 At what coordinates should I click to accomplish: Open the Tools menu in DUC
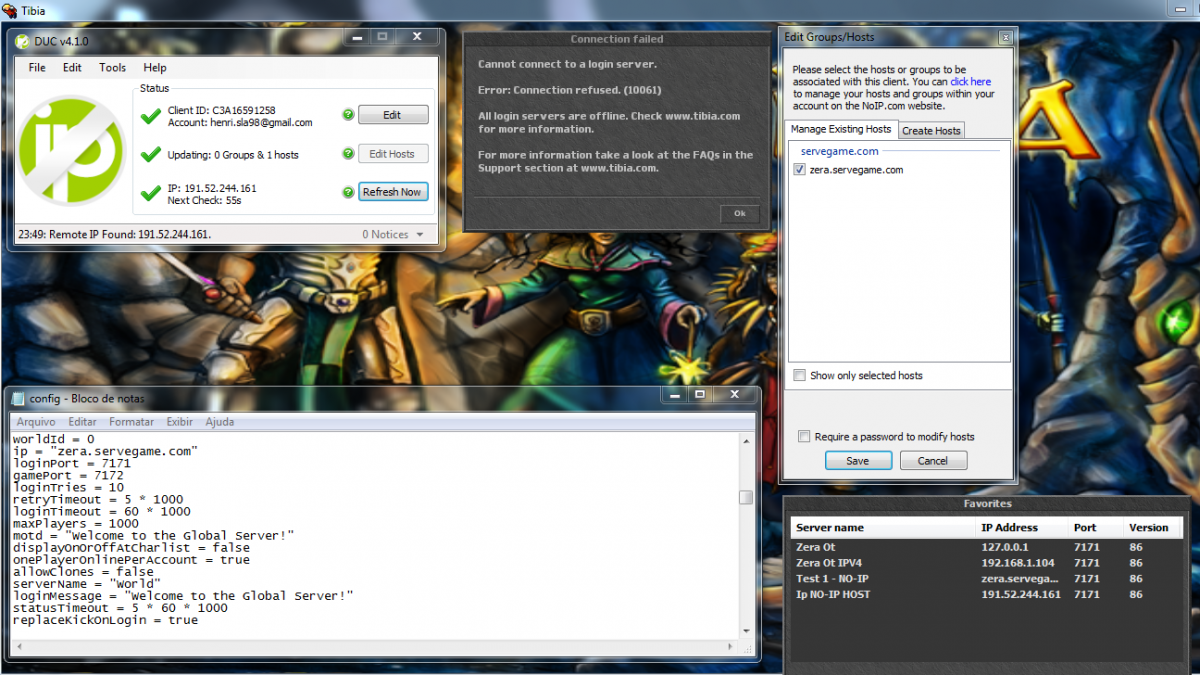click(113, 68)
